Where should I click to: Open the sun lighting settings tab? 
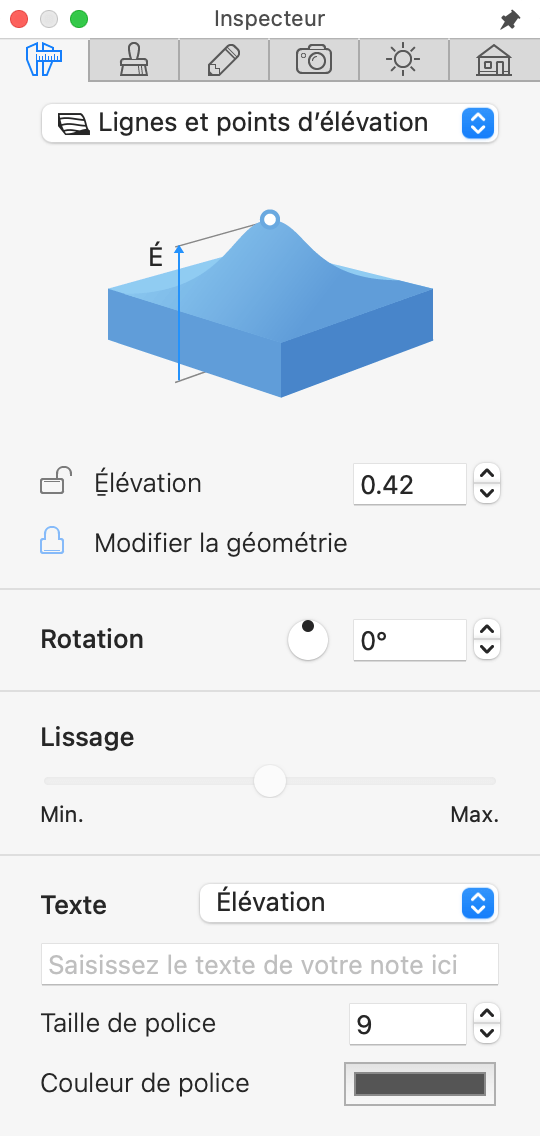point(404,60)
